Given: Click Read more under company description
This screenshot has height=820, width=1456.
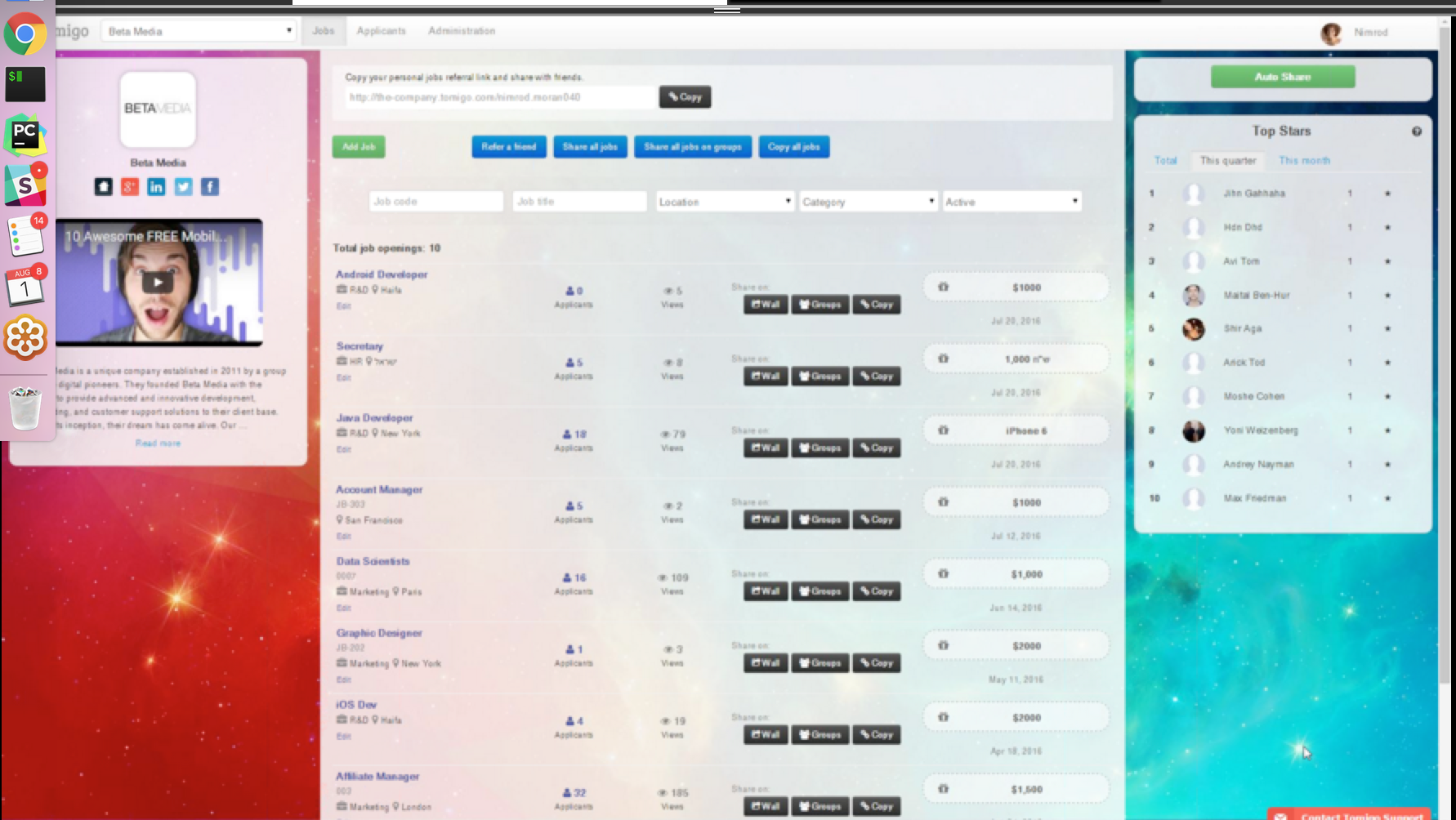Looking at the screenshot, I should [x=158, y=443].
